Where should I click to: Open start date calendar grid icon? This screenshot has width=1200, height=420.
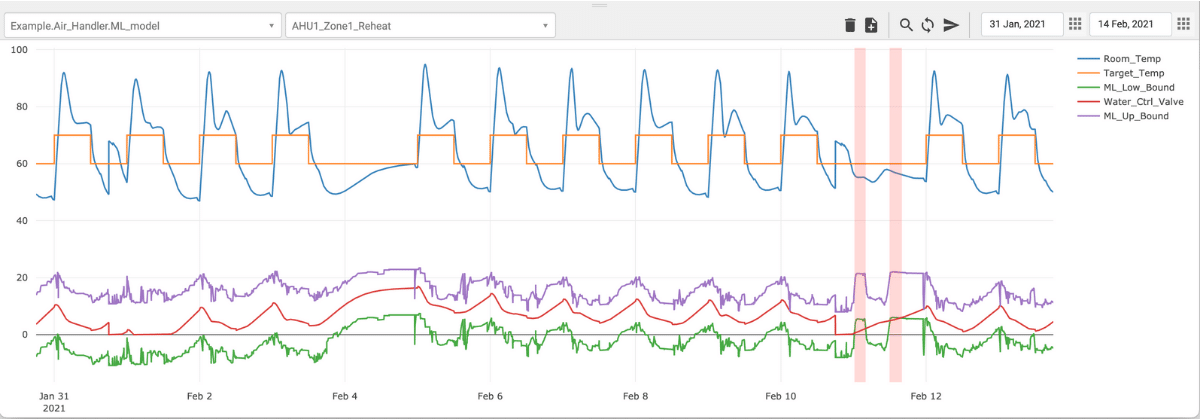tap(1075, 25)
